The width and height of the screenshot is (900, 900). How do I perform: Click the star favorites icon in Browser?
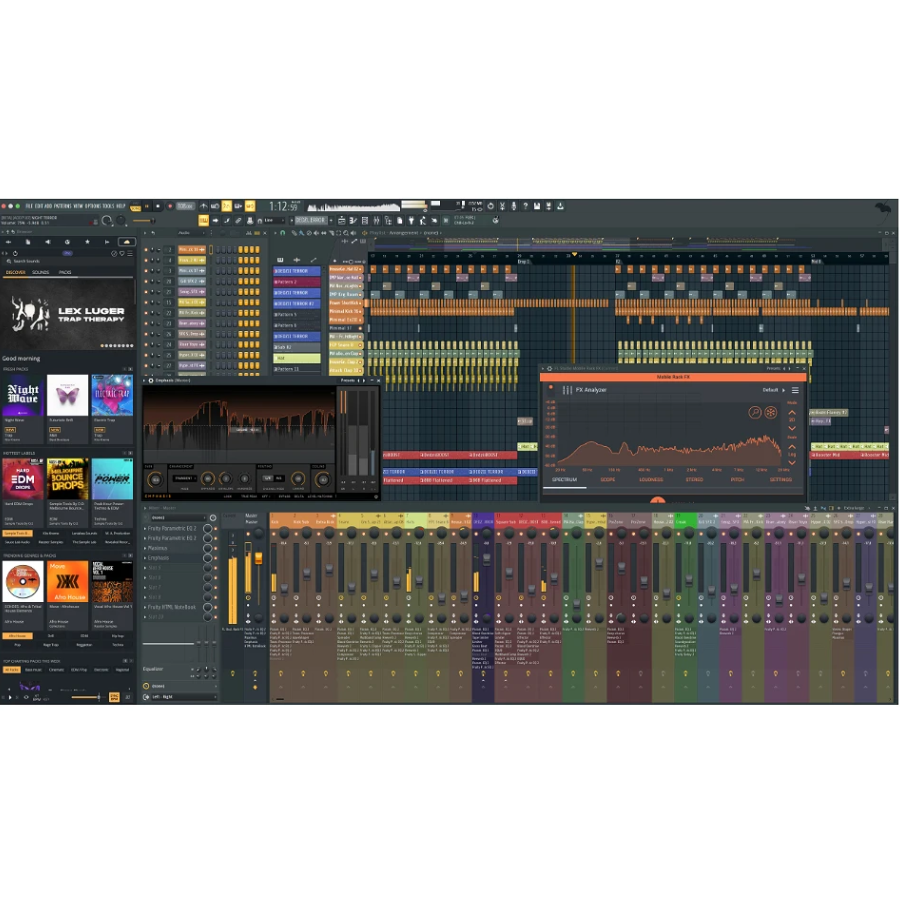87,242
